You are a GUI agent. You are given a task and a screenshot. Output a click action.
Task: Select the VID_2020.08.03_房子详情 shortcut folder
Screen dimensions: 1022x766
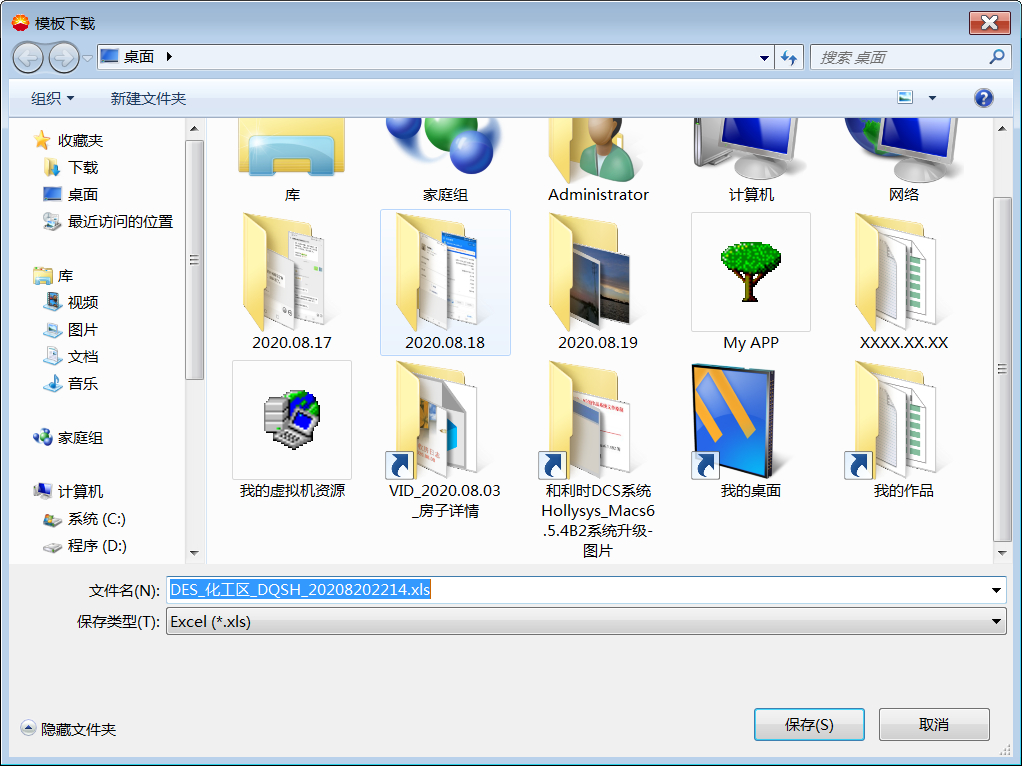point(445,440)
